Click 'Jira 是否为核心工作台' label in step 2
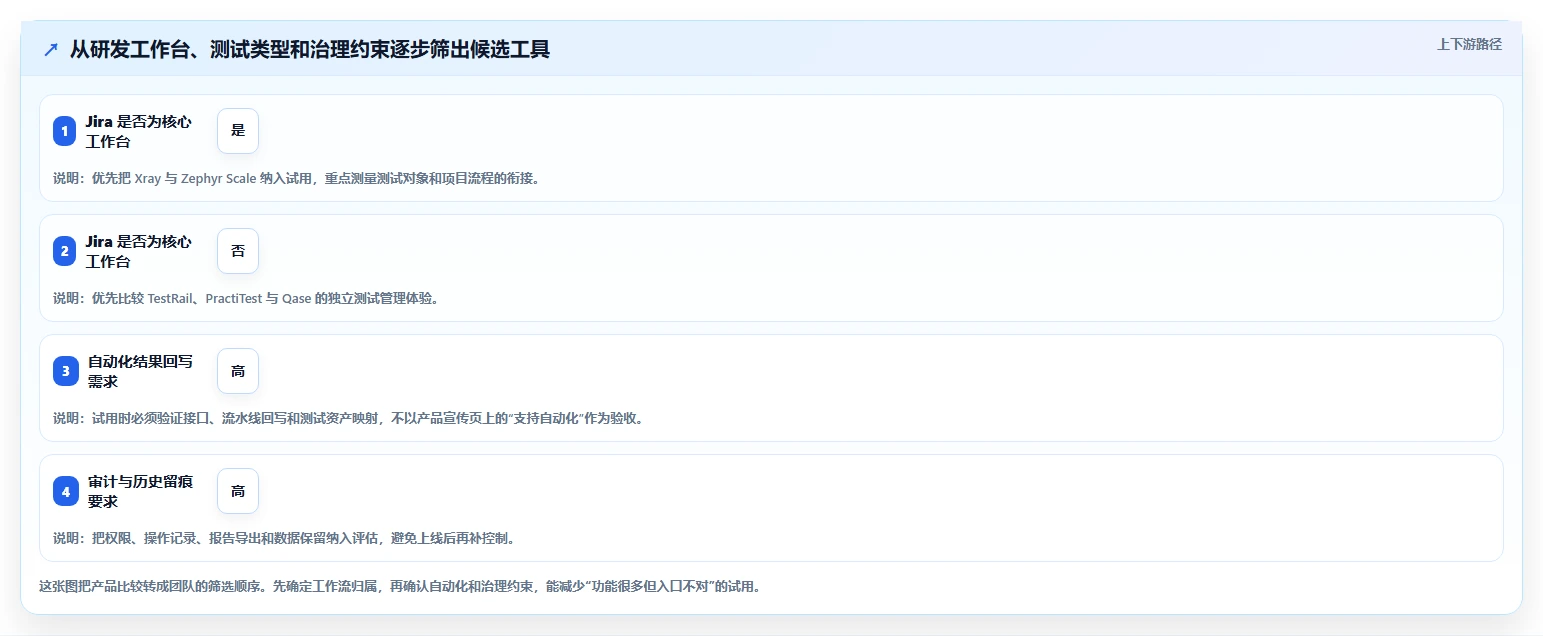The image size is (1543, 636). 139,251
